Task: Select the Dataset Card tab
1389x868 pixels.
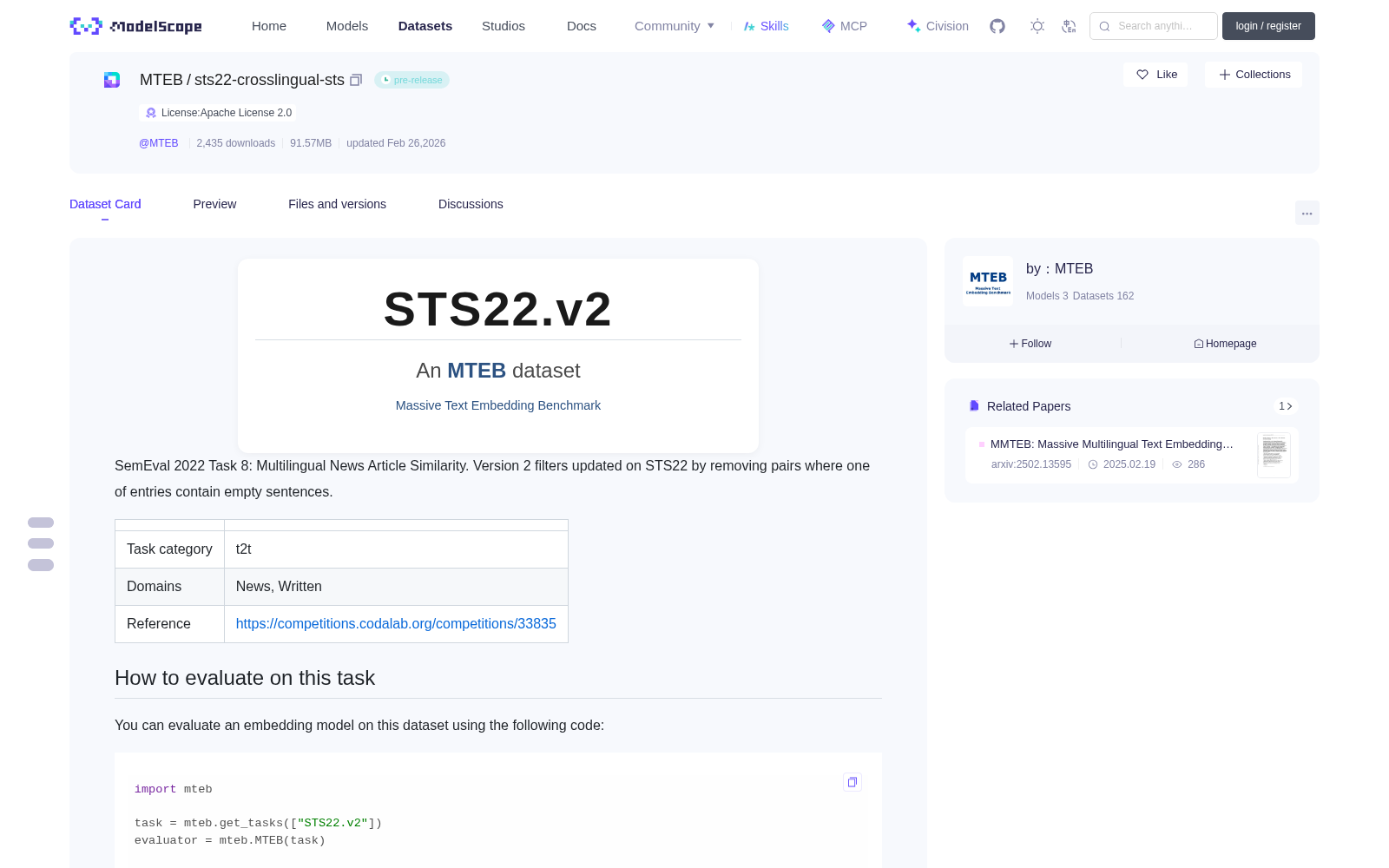Action: click(x=105, y=204)
